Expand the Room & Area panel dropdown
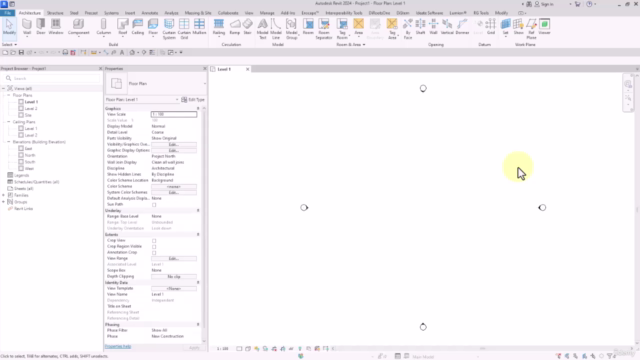 point(351,44)
